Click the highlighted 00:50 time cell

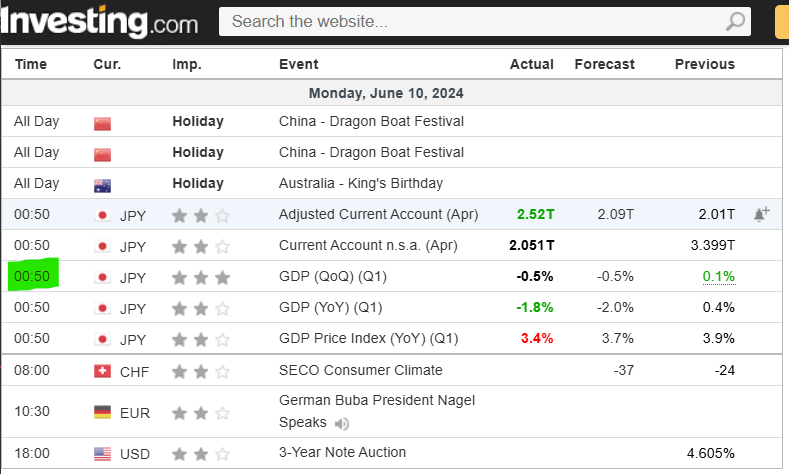click(34, 277)
